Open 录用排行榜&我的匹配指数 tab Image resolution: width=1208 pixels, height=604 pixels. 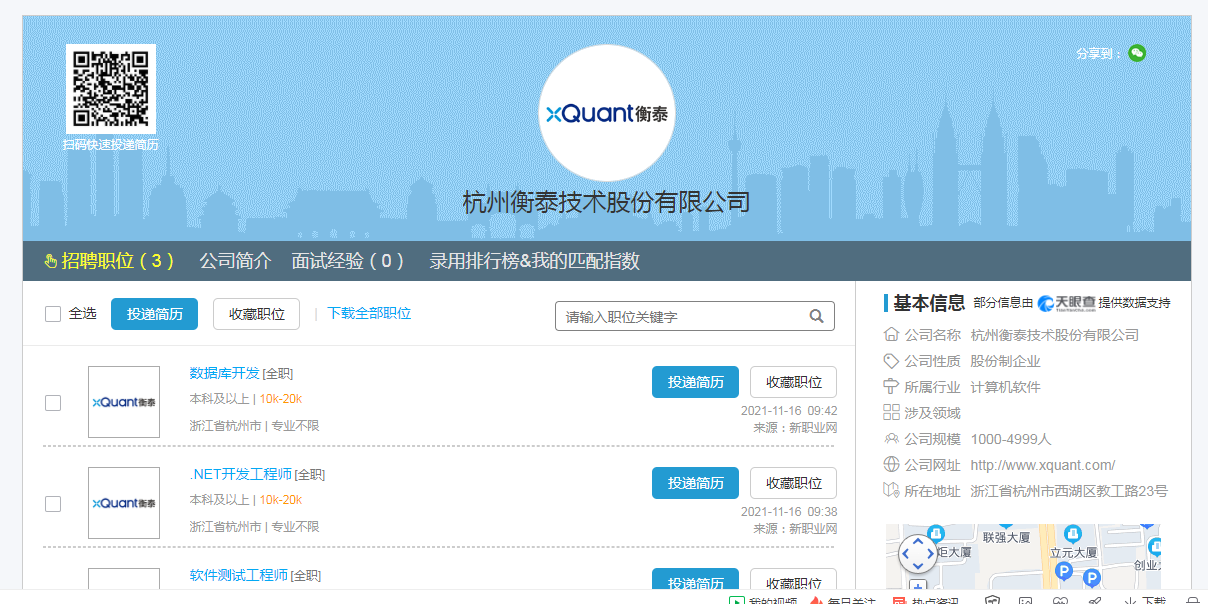pos(534,261)
